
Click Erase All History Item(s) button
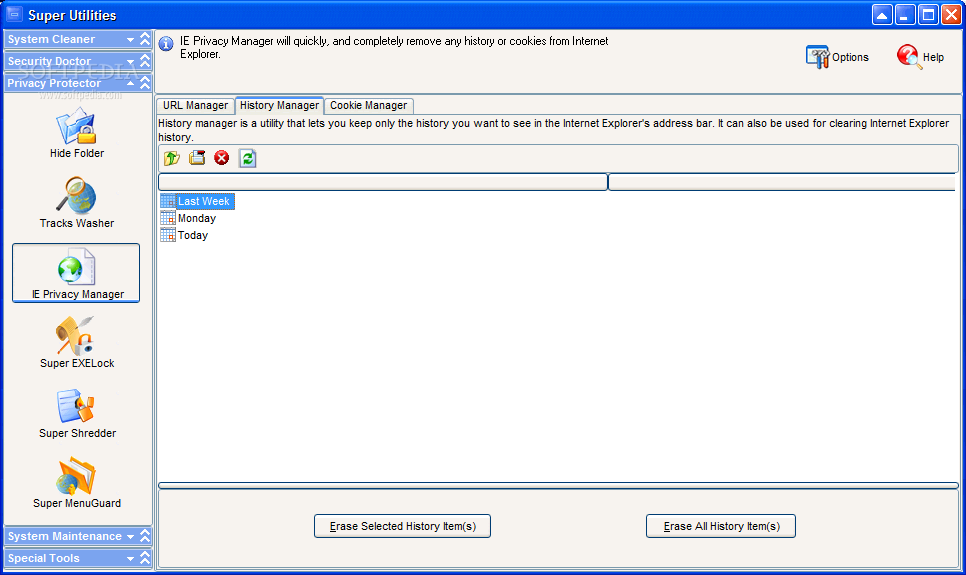(721, 526)
